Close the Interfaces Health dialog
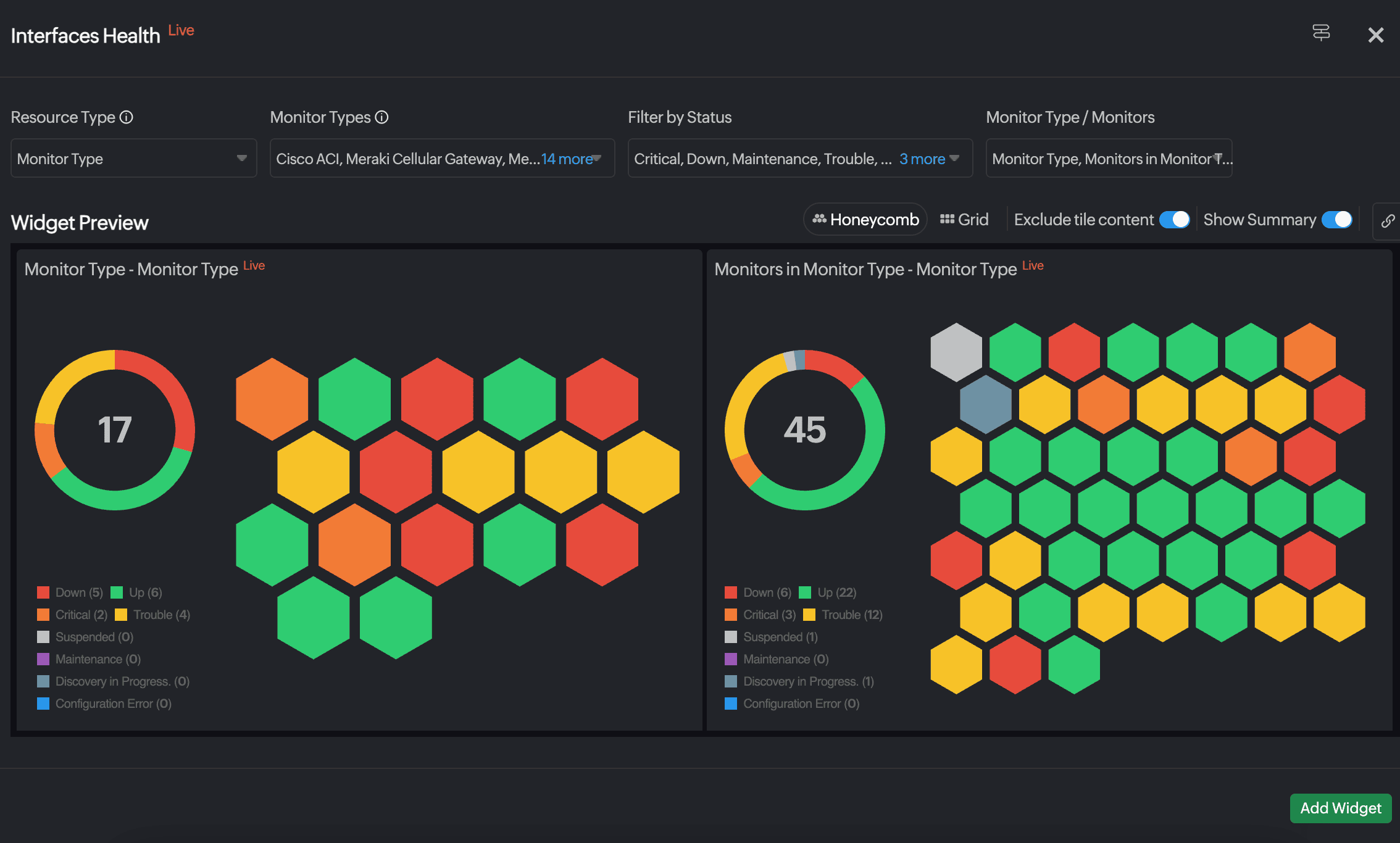Screen dimensions: 1400x843 1375,35
